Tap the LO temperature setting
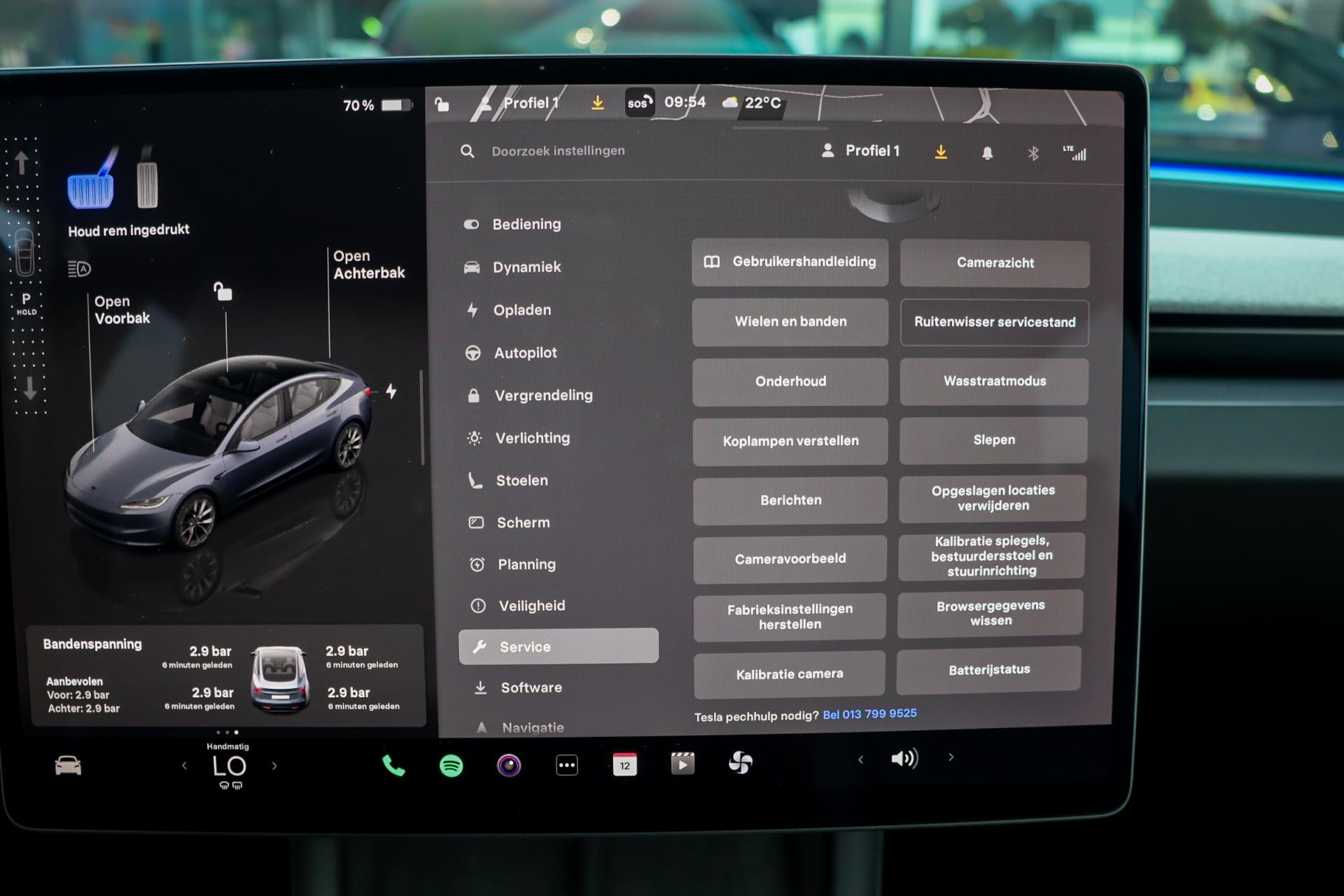The width and height of the screenshot is (1344, 896). click(230, 766)
